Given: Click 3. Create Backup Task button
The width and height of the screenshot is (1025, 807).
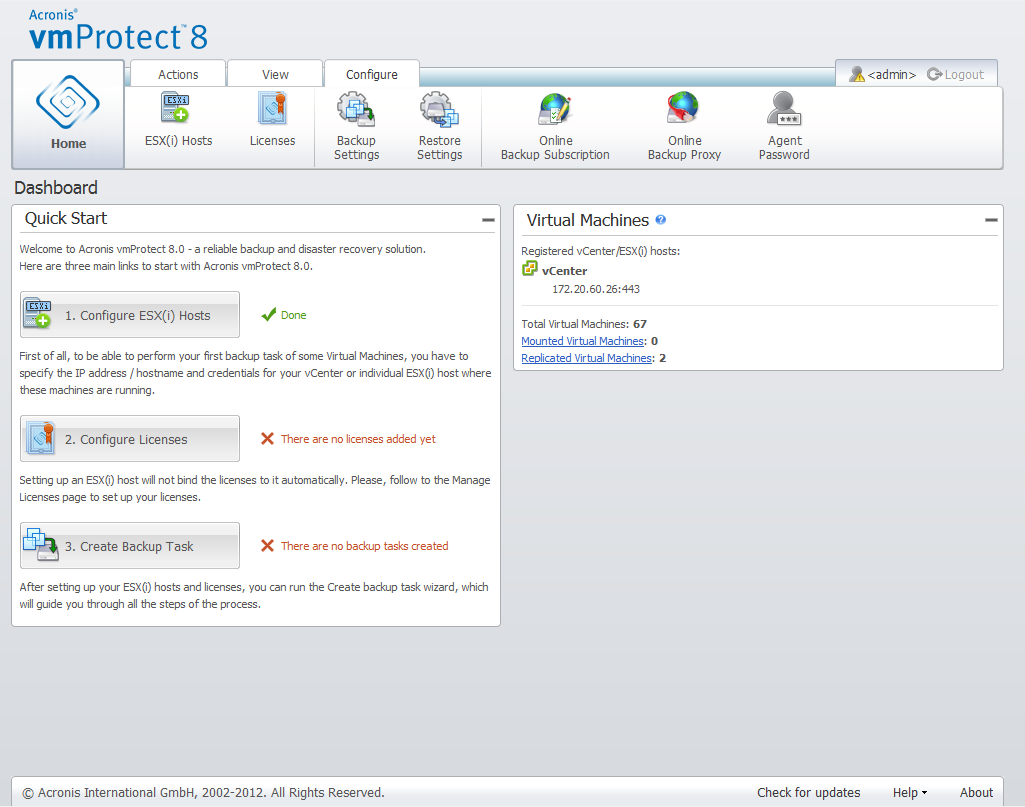Looking at the screenshot, I should pyautogui.click(x=130, y=546).
